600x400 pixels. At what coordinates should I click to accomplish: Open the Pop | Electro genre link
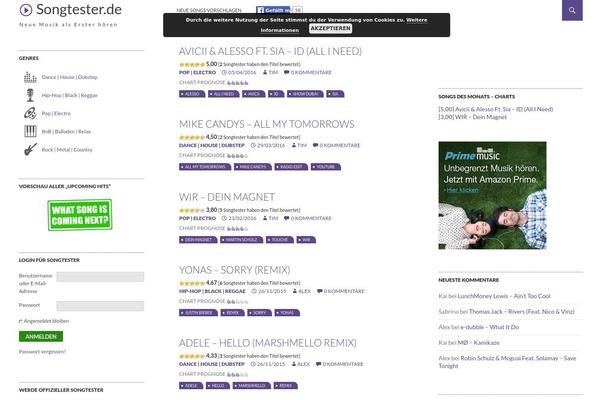pyautogui.click(x=56, y=113)
